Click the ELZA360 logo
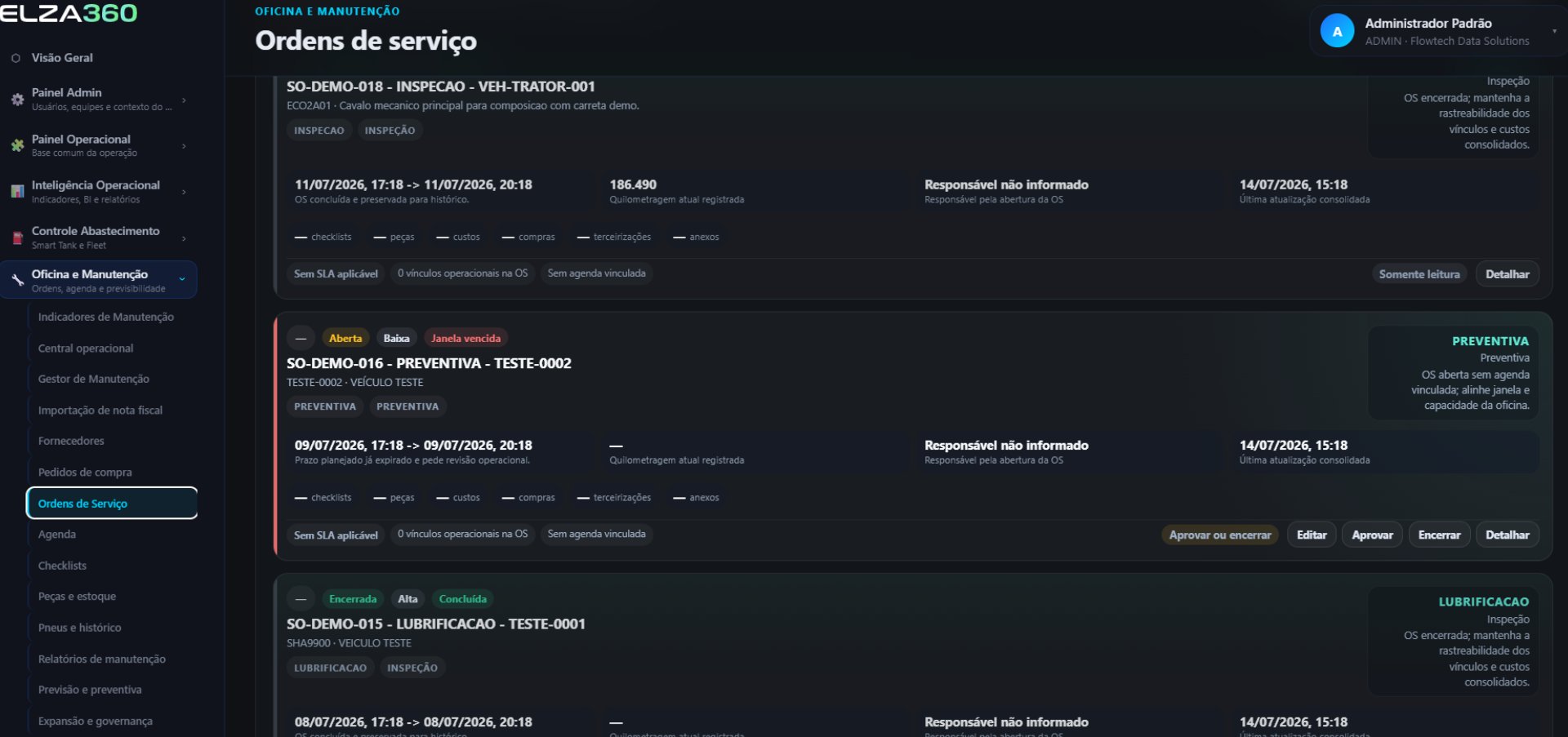This screenshot has height=737, width=1568. coord(69,13)
